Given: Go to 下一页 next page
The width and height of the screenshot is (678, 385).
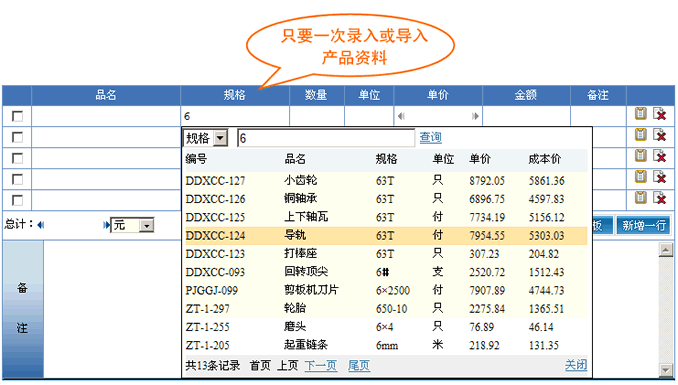Looking at the screenshot, I should pyautogui.click(x=321, y=366).
